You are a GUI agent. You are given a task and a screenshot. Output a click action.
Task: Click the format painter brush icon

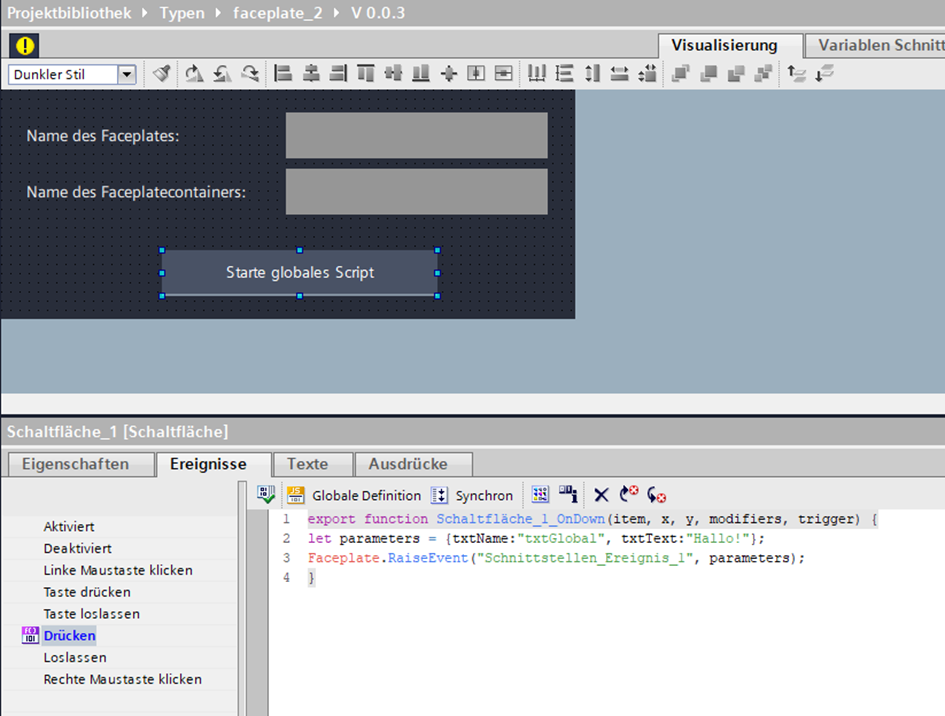162,74
